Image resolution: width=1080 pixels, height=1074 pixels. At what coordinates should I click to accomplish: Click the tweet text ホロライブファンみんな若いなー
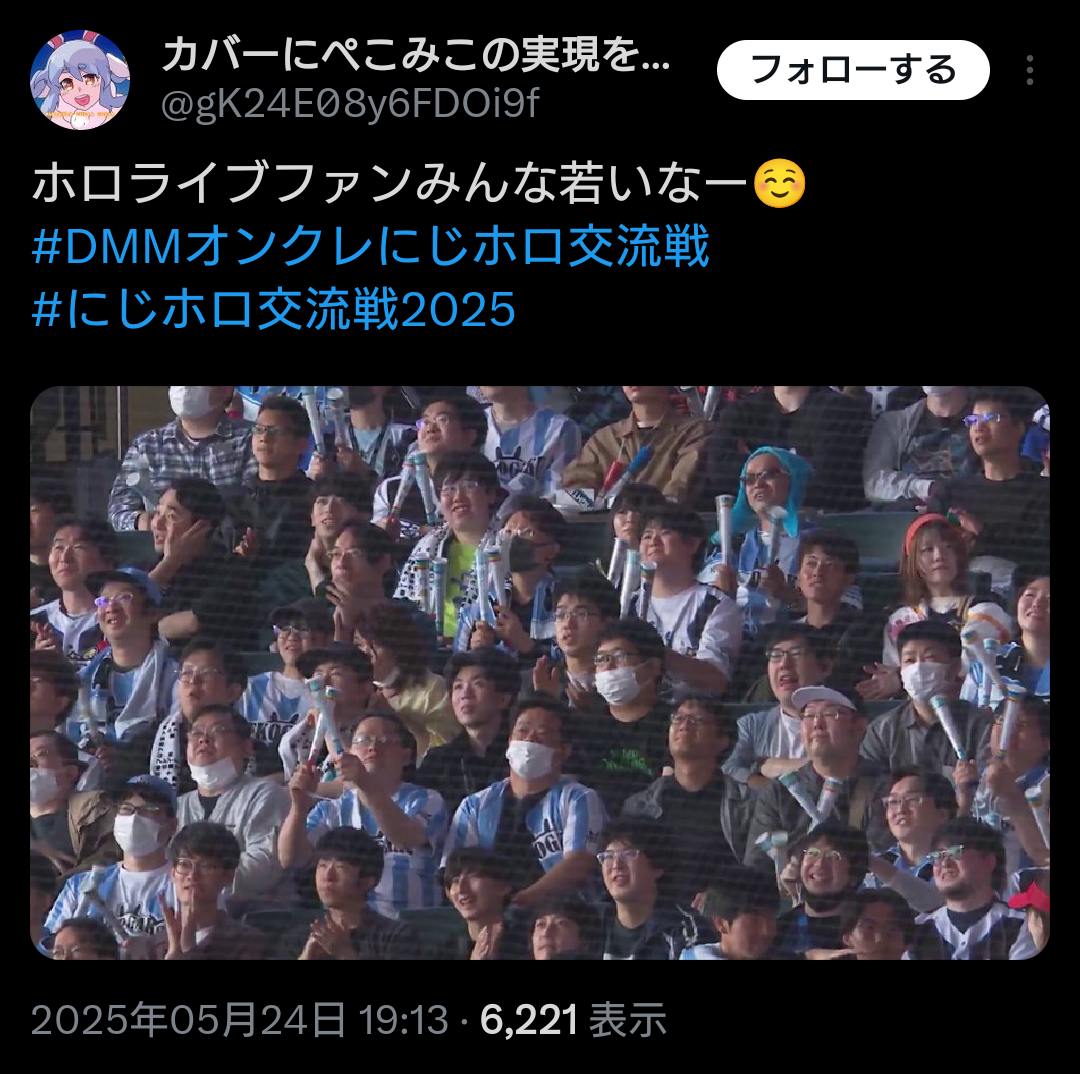pyautogui.click(x=391, y=184)
